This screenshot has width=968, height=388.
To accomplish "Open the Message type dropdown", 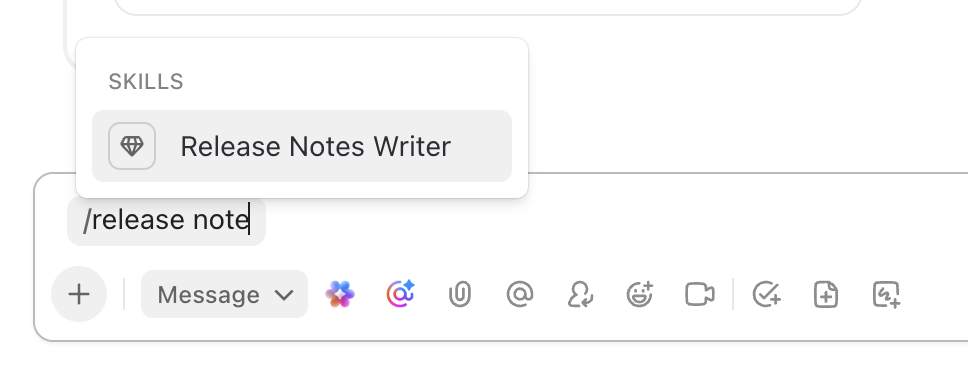I will (x=224, y=294).
